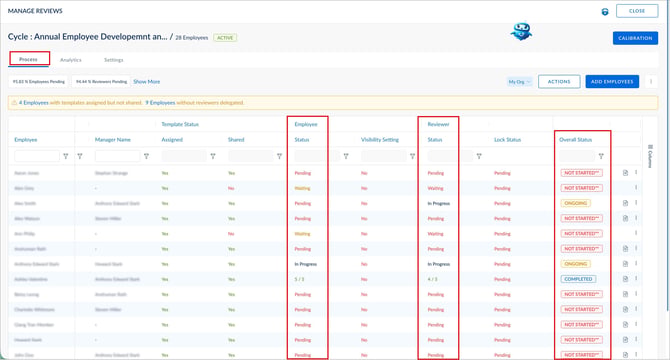
Task: Select the Employees Pending percentage chip
Action: [x=38, y=82]
